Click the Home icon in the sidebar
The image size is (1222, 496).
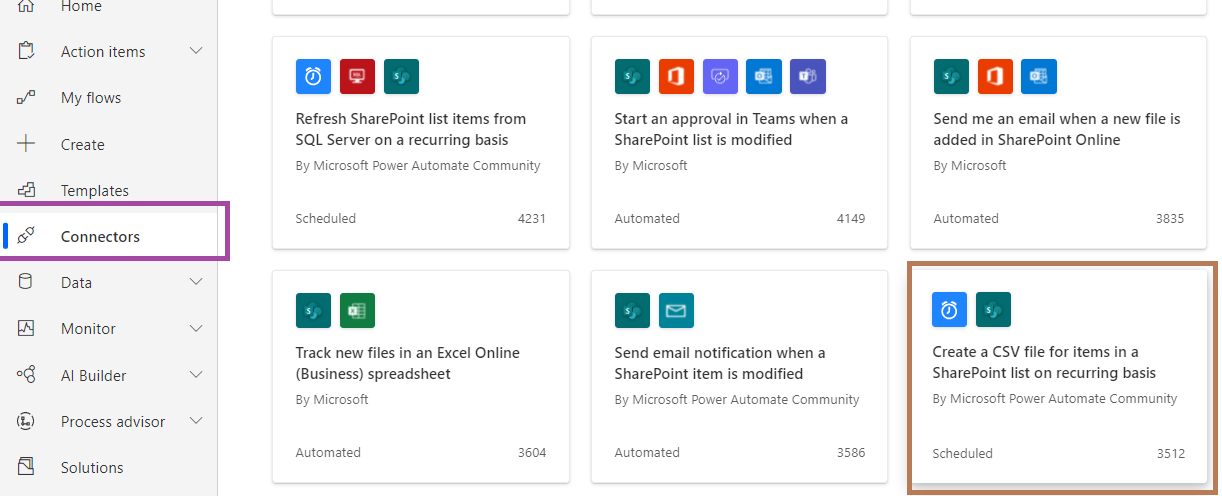[27, 6]
